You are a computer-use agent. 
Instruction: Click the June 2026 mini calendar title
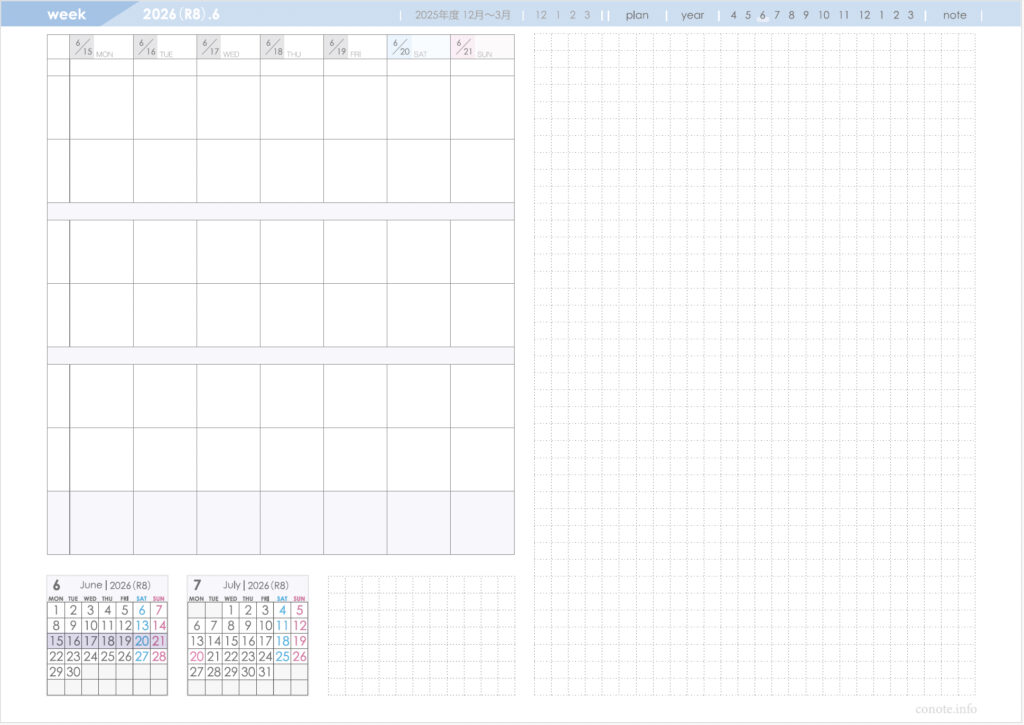click(115, 585)
